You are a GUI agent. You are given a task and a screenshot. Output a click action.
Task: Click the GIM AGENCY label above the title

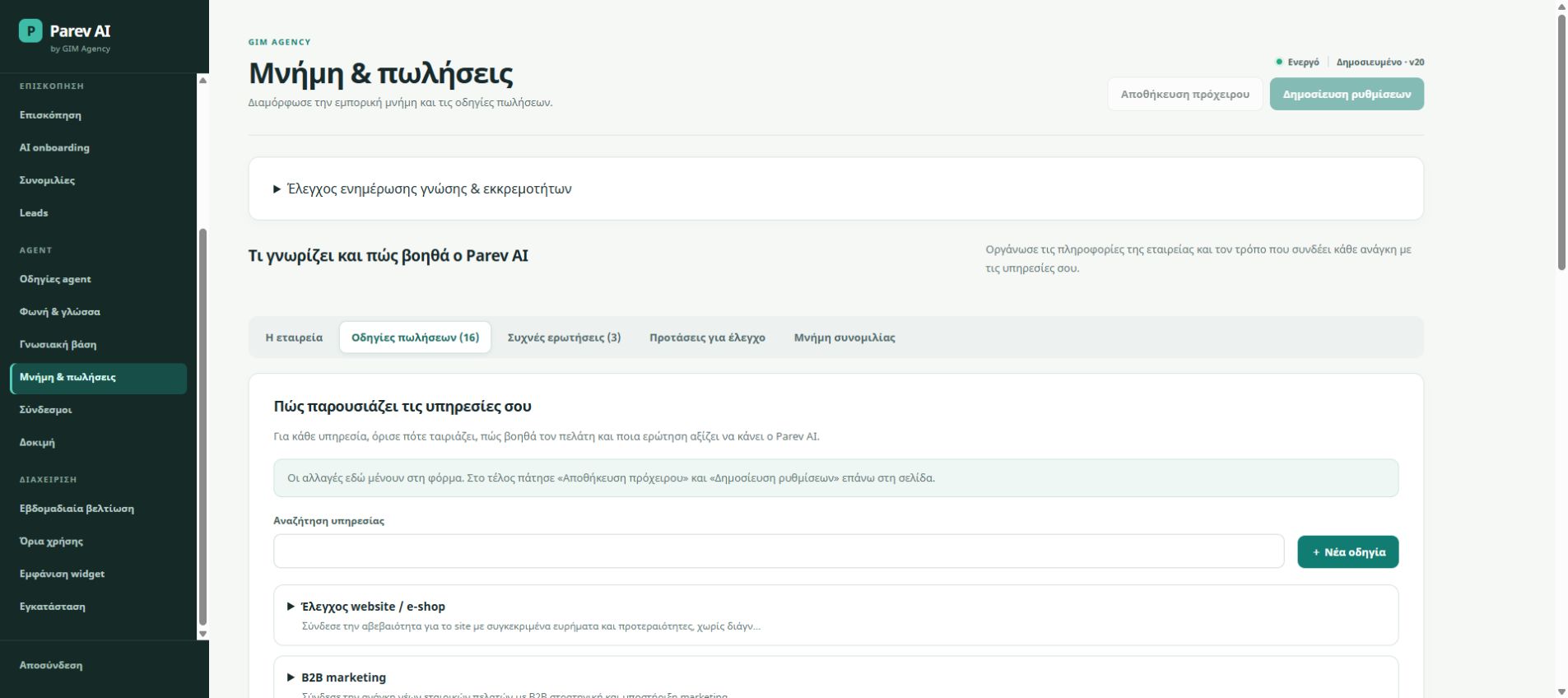tap(280, 42)
